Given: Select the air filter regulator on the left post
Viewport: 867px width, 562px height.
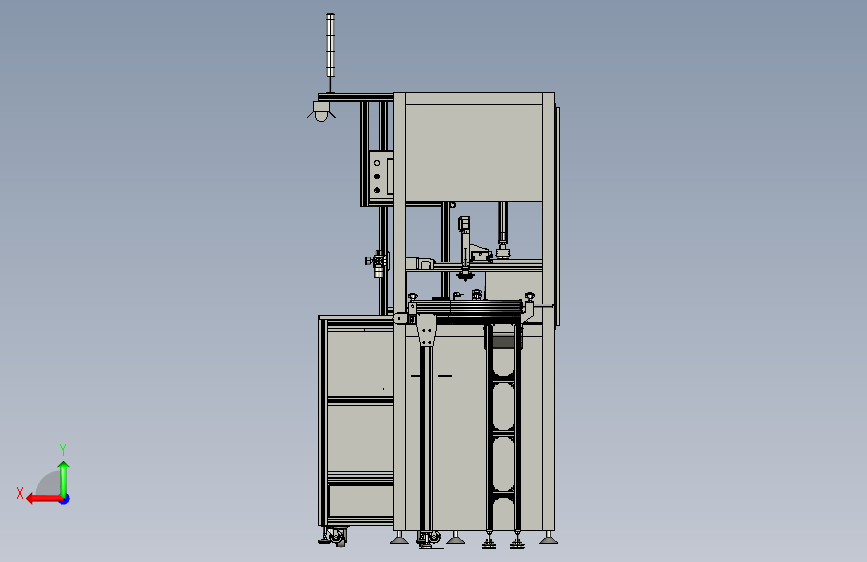Looking at the screenshot, I should coord(378,263).
